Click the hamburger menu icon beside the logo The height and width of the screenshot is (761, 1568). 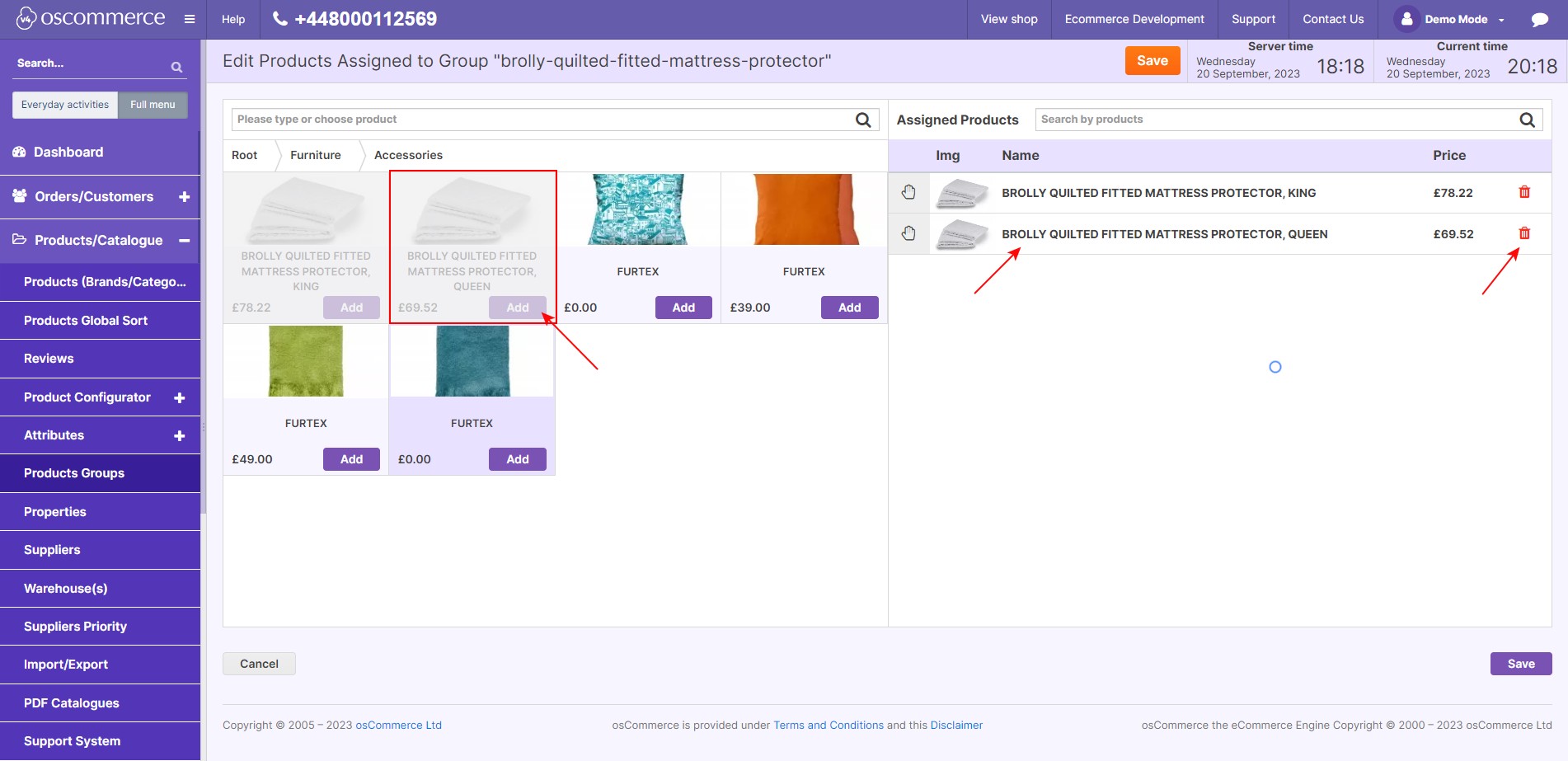point(190,19)
